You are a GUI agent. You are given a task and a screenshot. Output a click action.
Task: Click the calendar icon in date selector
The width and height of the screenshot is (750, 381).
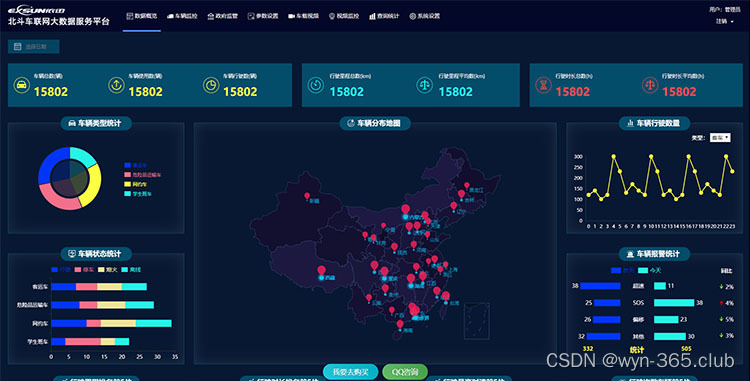coord(18,46)
